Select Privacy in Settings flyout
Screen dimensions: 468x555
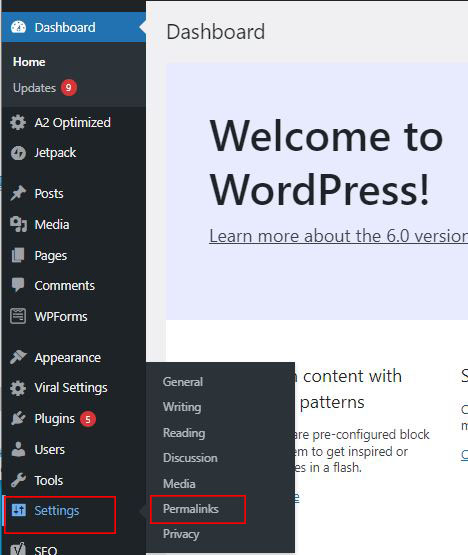[181, 534]
